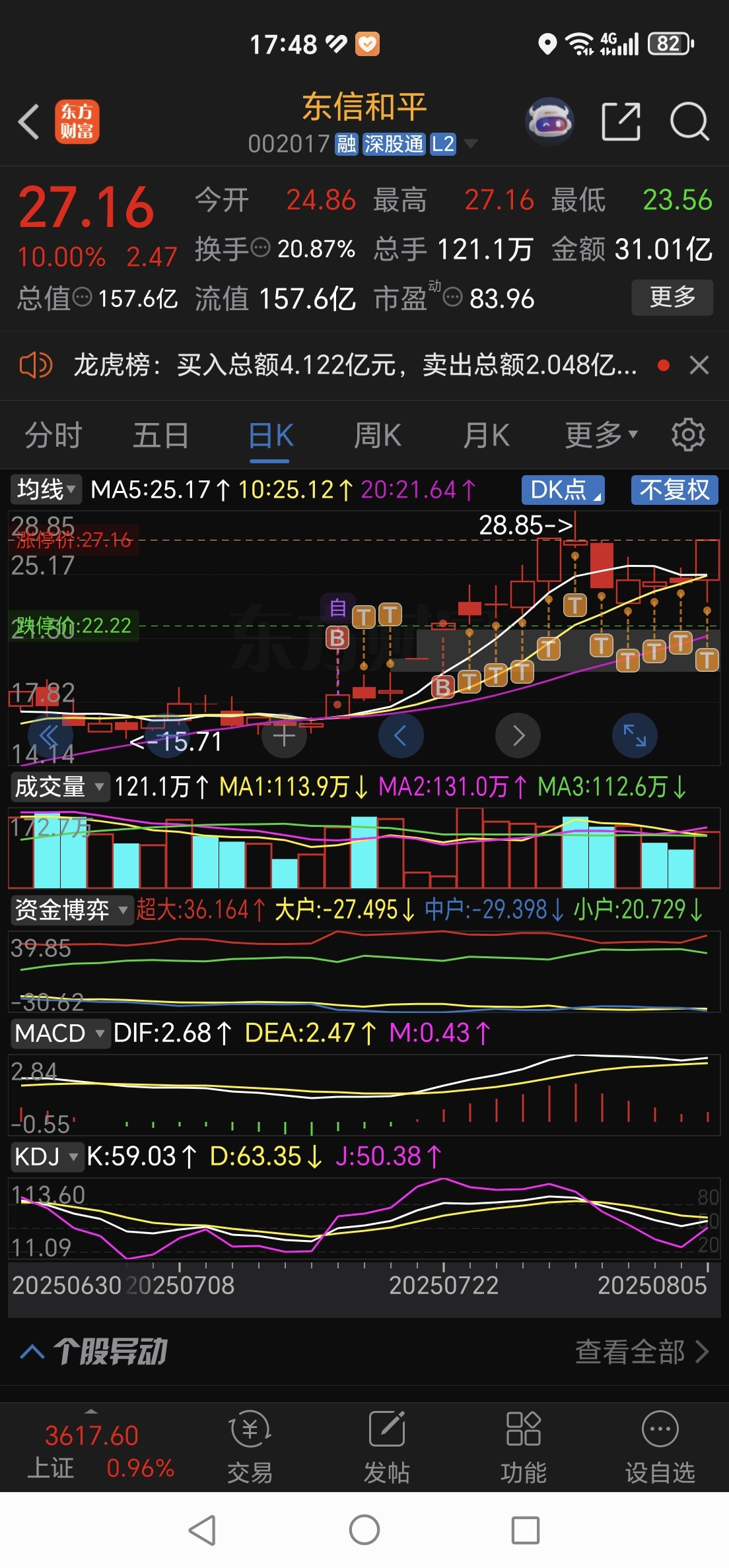The image size is (729, 1568).
Task: Expand the stock switcher arrow after L2
Action: [x=471, y=143]
